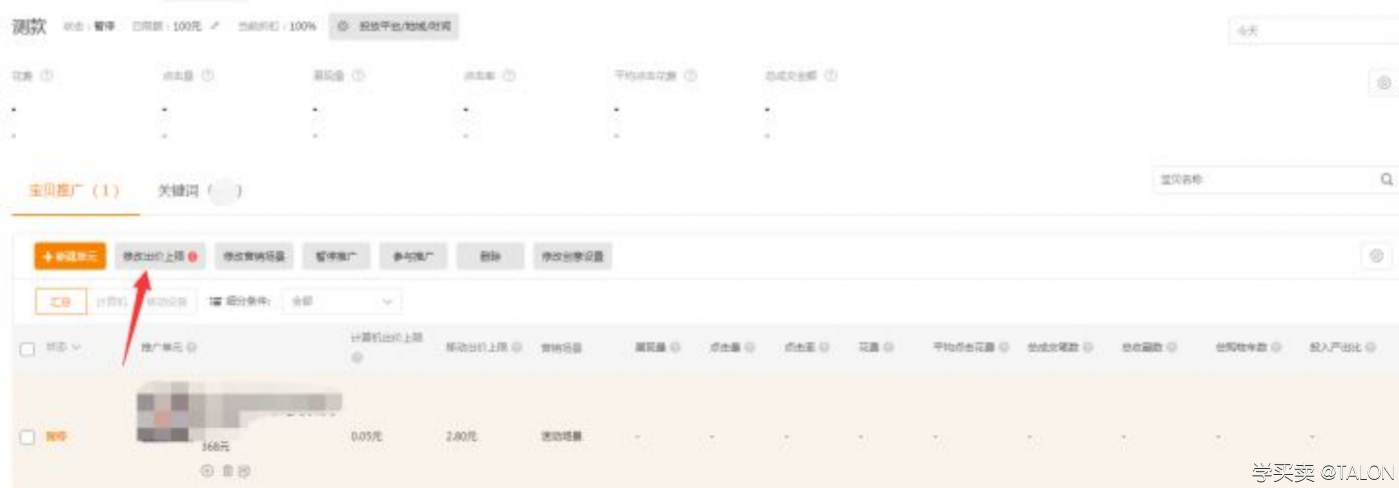Image resolution: width=1399 pixels, height=488 pixels.
Task: Click help icon beside summary 点击率 metric
Action: (509, 76)
